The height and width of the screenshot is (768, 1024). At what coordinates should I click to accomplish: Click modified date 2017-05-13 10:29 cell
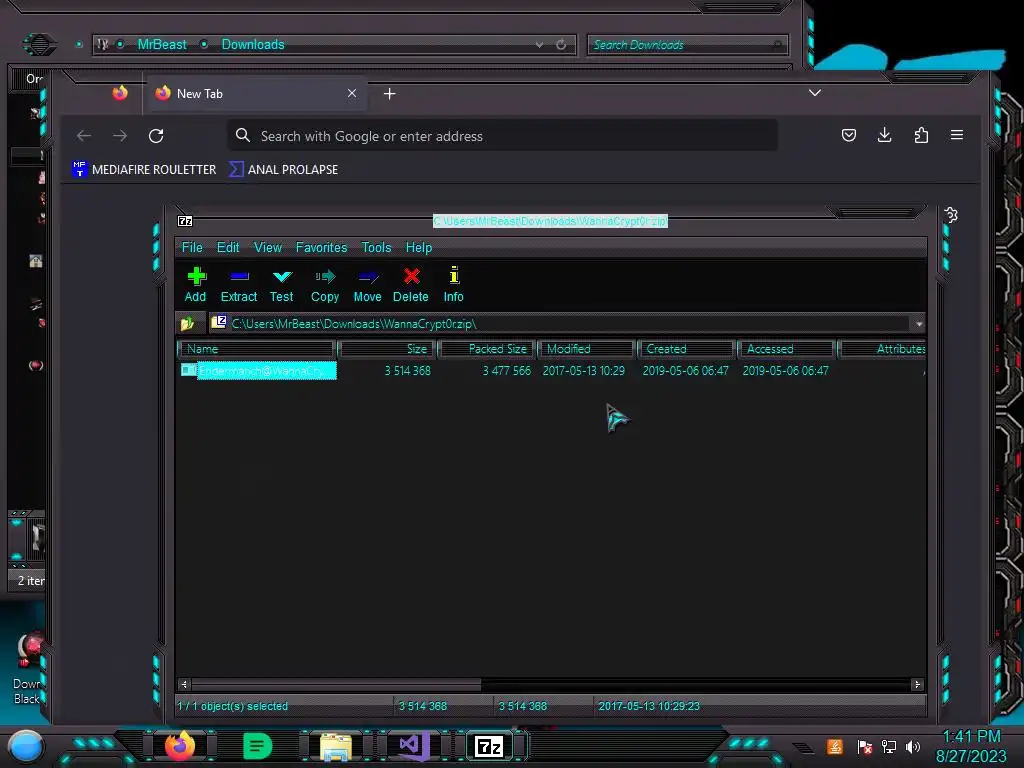coord(584,370)
